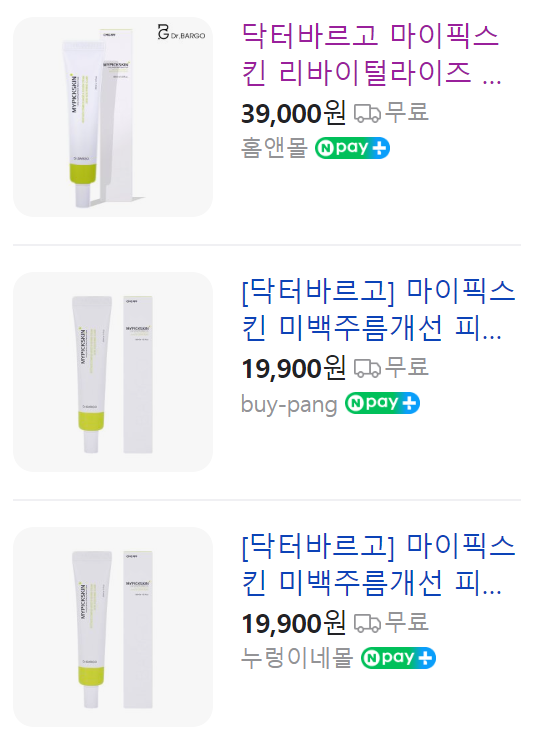Open the 미백주름개선 product title sold by 누렁이네몰
The image size is (540, 729).
pos(379,564)
